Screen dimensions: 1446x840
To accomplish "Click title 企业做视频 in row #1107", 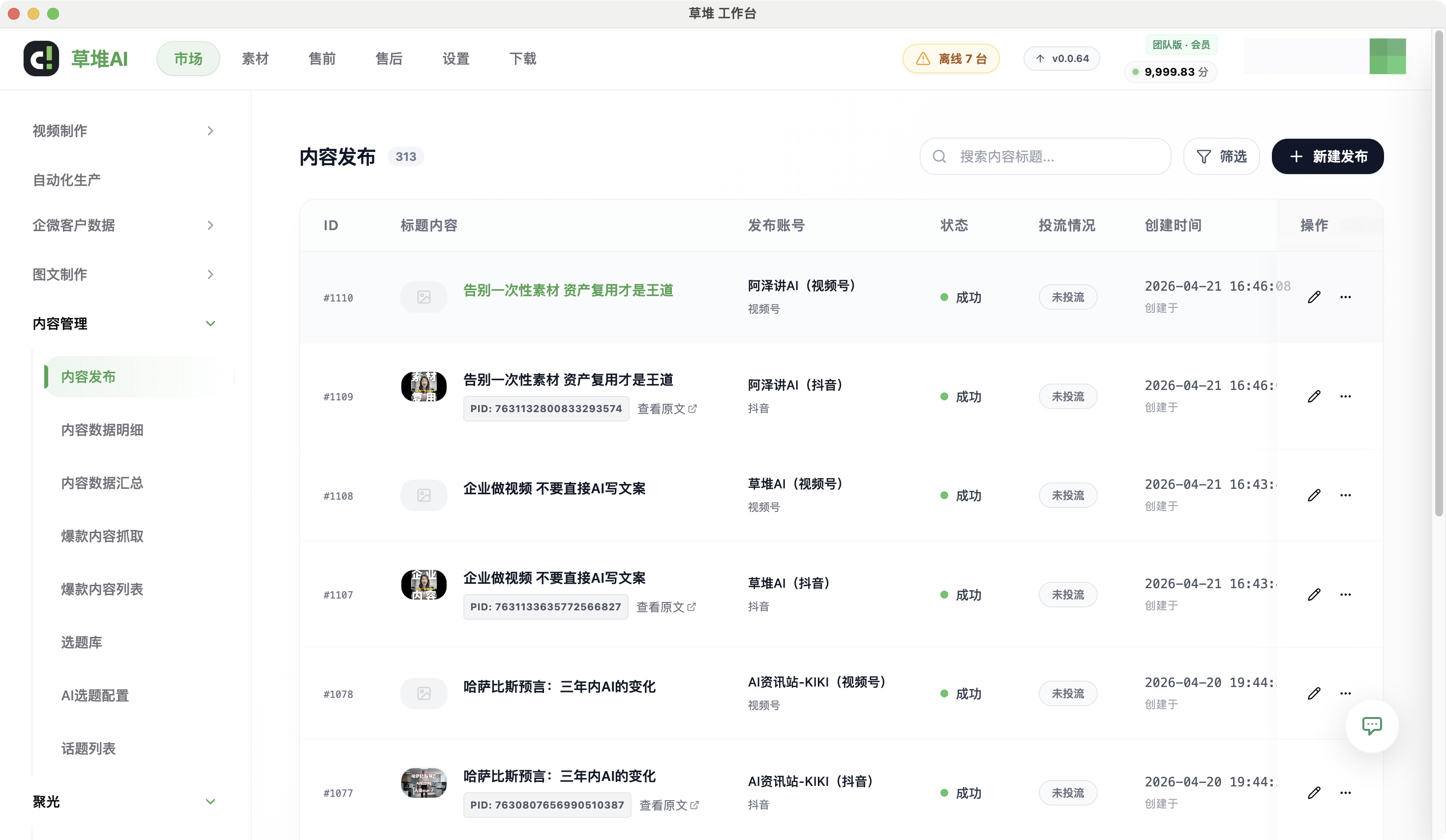I will pyautogui.click(x=554, y=578).
